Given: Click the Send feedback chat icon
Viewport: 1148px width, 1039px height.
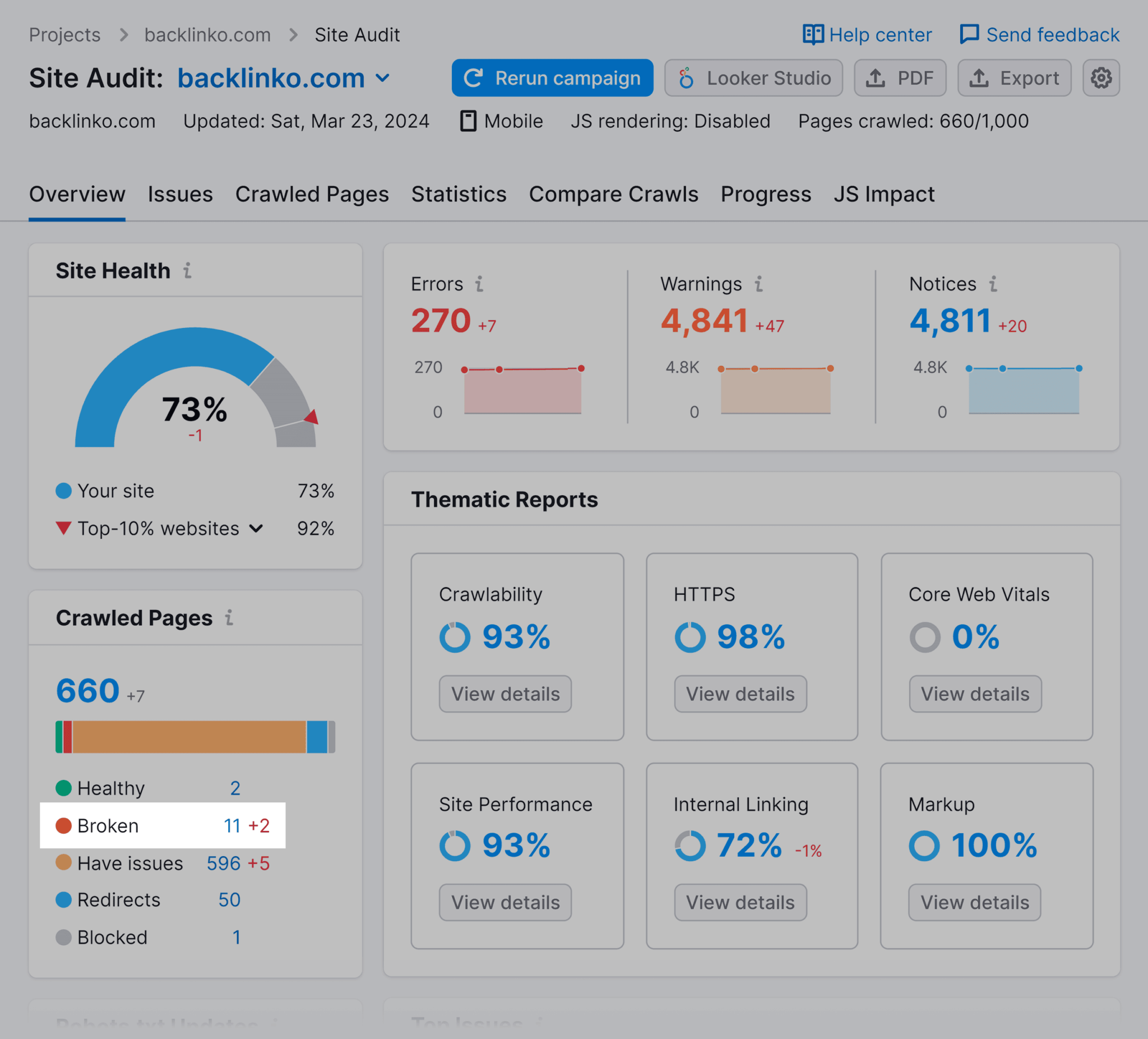Looking at the screenshot, I should coord(969,35).
